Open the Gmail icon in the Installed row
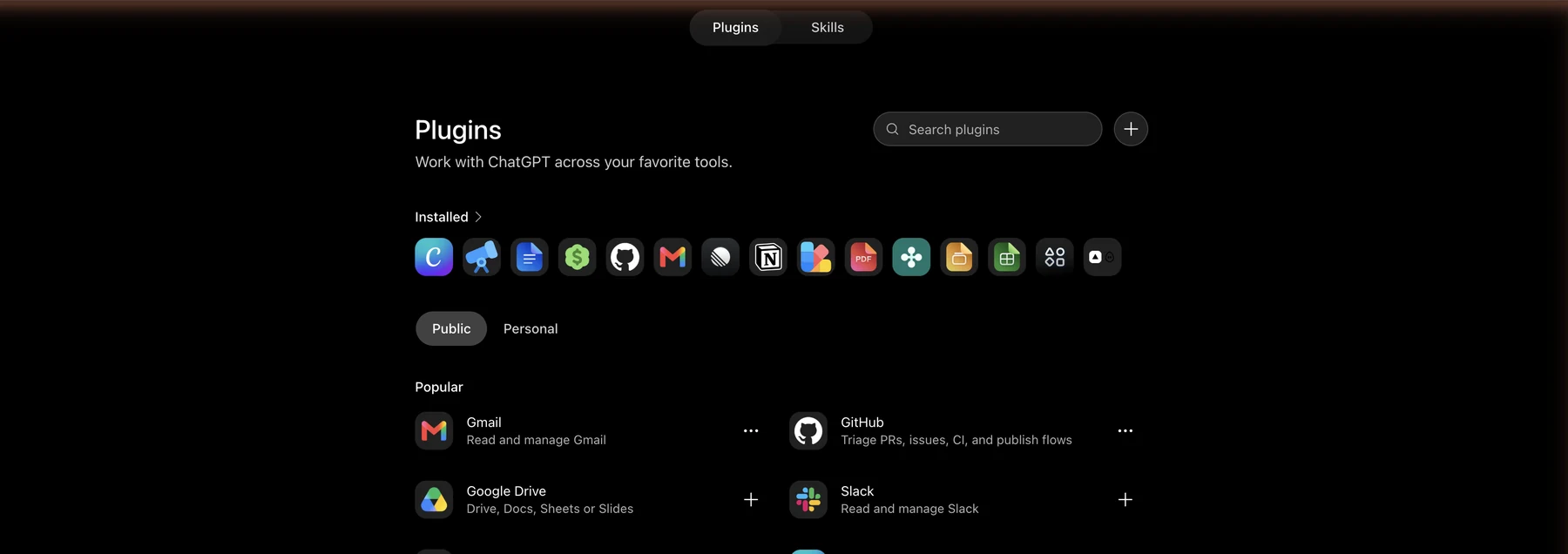 672,257
